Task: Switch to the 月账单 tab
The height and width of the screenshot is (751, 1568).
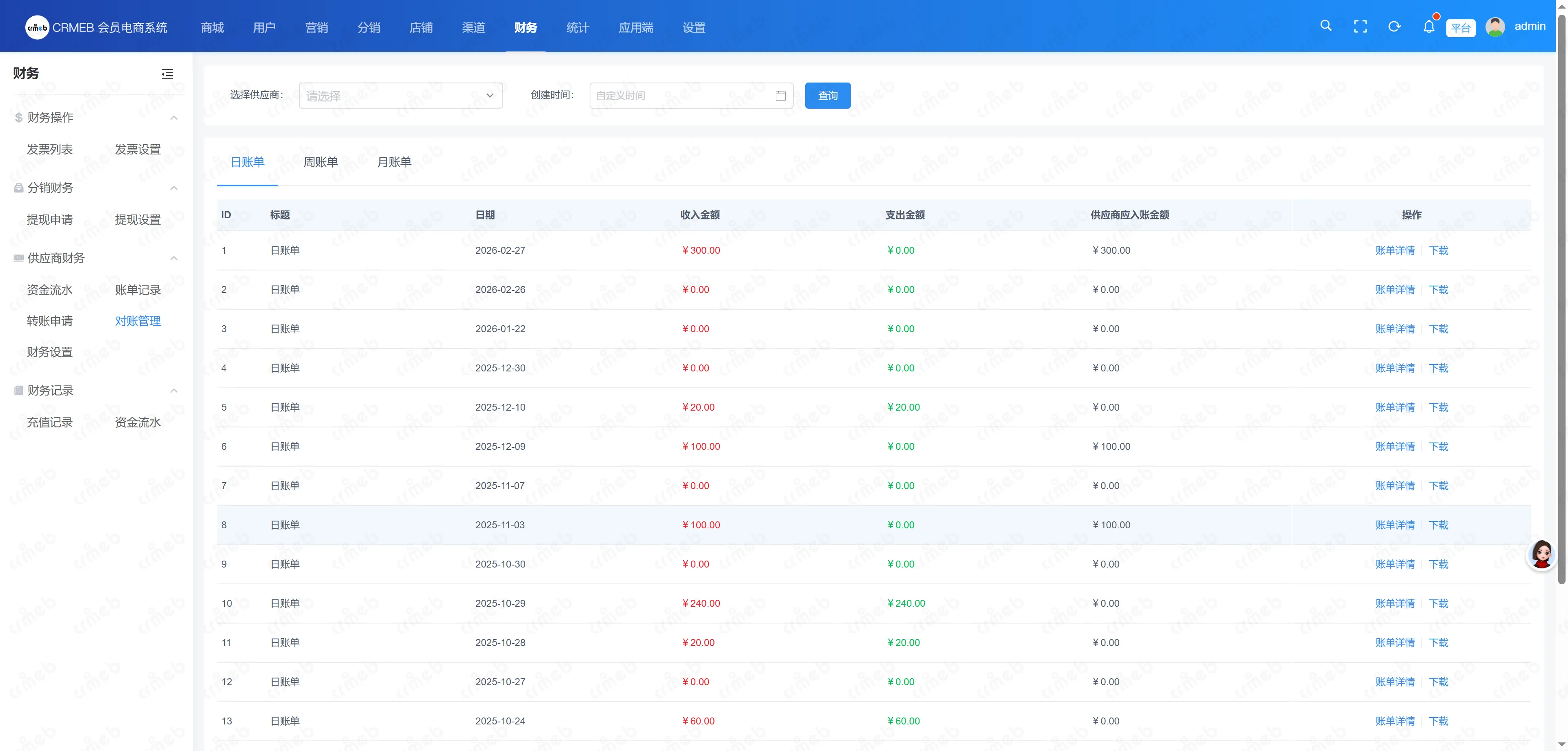Action: click(x=394, y=162)
